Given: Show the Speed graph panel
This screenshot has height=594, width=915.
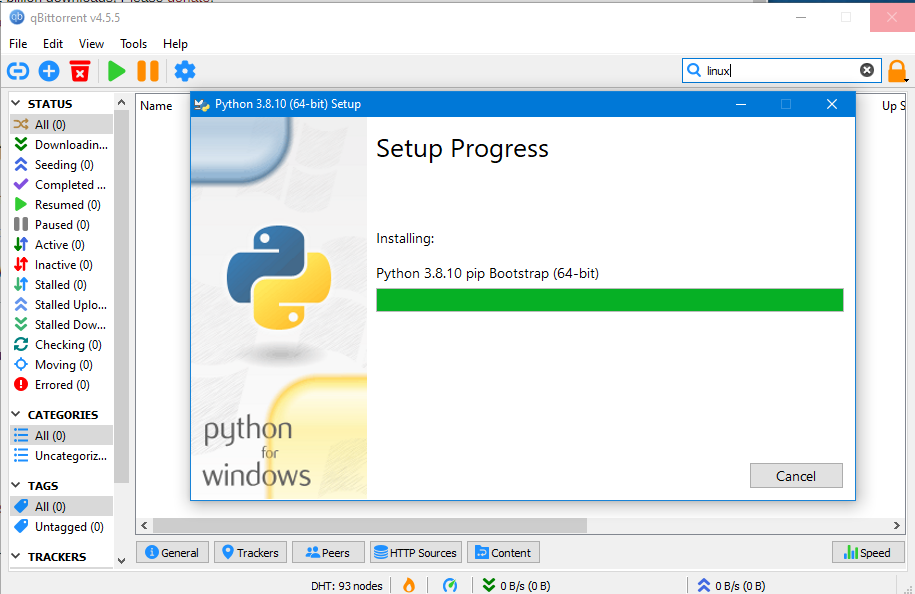Looking at the screenshot, I should point(867,552).
